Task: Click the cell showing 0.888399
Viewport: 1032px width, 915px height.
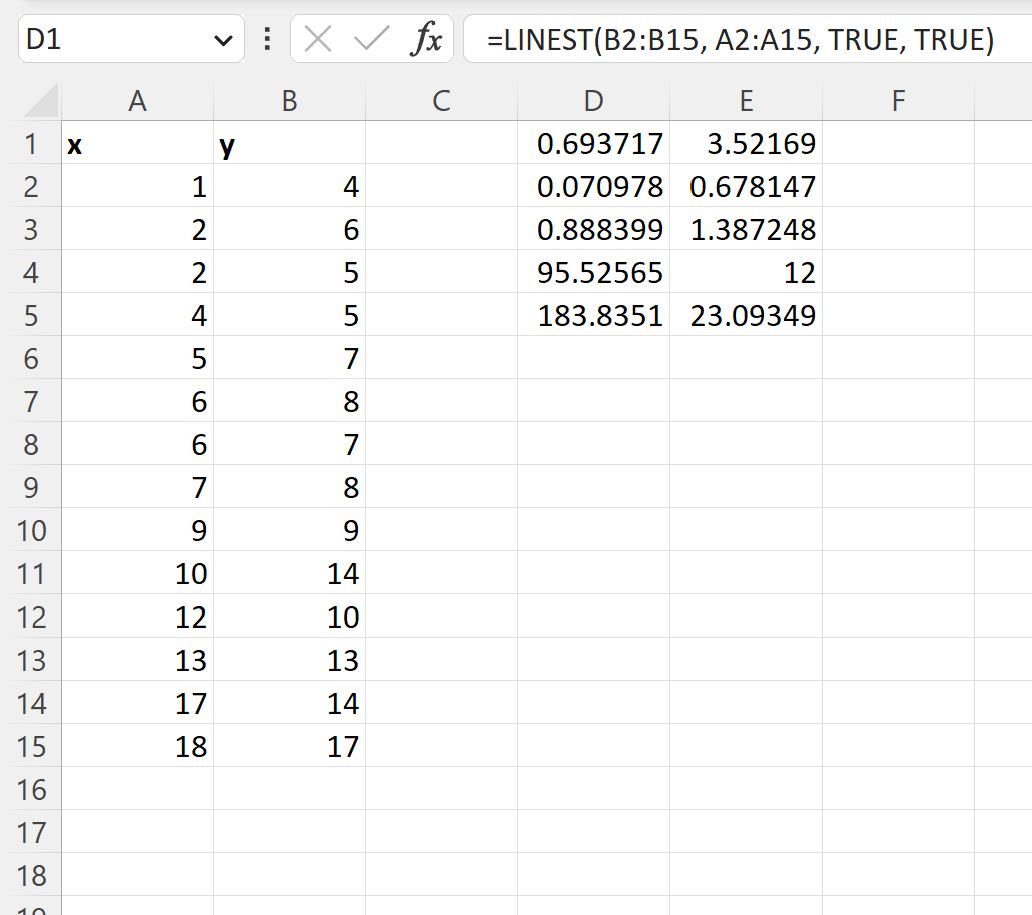Action: (593, 229)
